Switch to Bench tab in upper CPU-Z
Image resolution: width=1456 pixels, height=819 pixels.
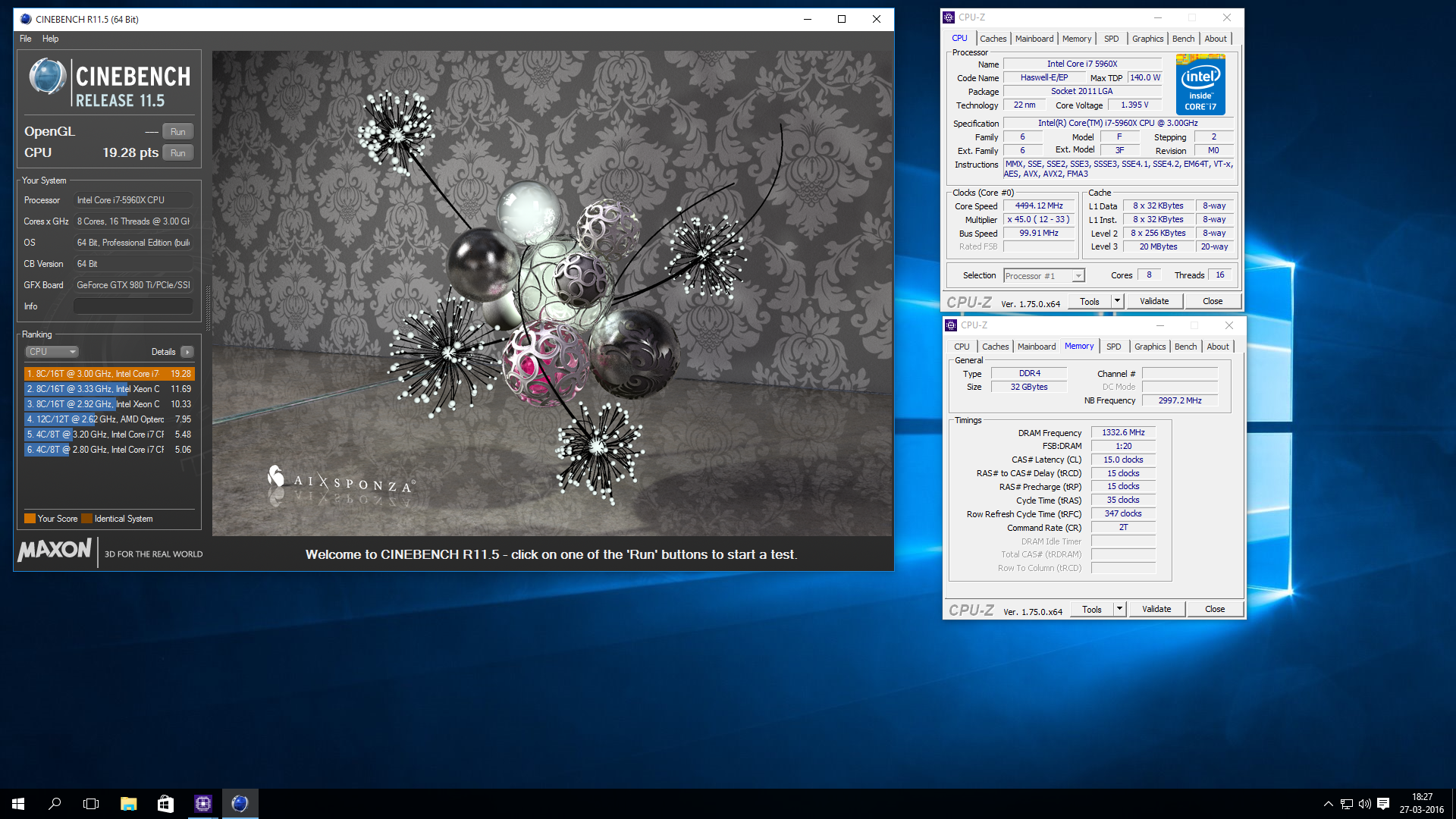pos(1183,39)
